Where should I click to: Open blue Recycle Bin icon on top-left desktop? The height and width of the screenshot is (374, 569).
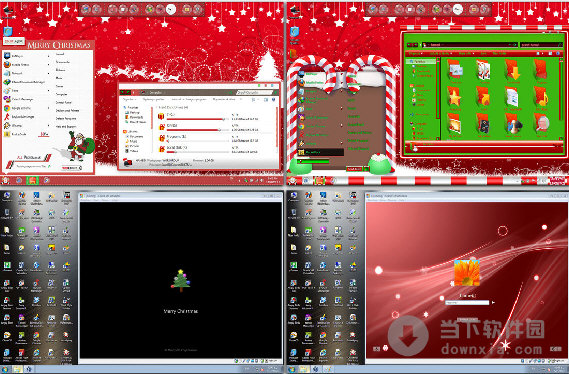coord(8,31)
